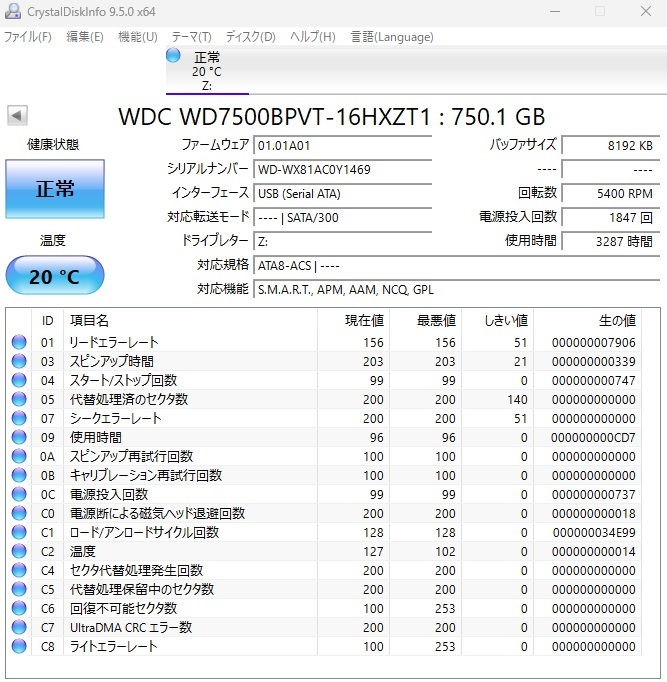667x682 pixels.
Task: Open the ファイル(F) menu
Action: [28, 37]
